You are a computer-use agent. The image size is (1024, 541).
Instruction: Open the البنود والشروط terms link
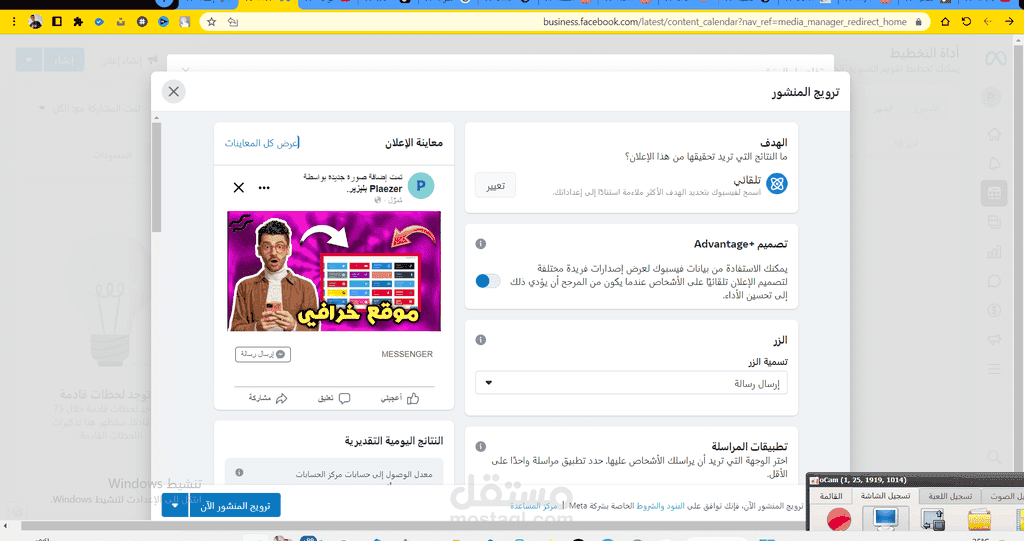point(660,506)
